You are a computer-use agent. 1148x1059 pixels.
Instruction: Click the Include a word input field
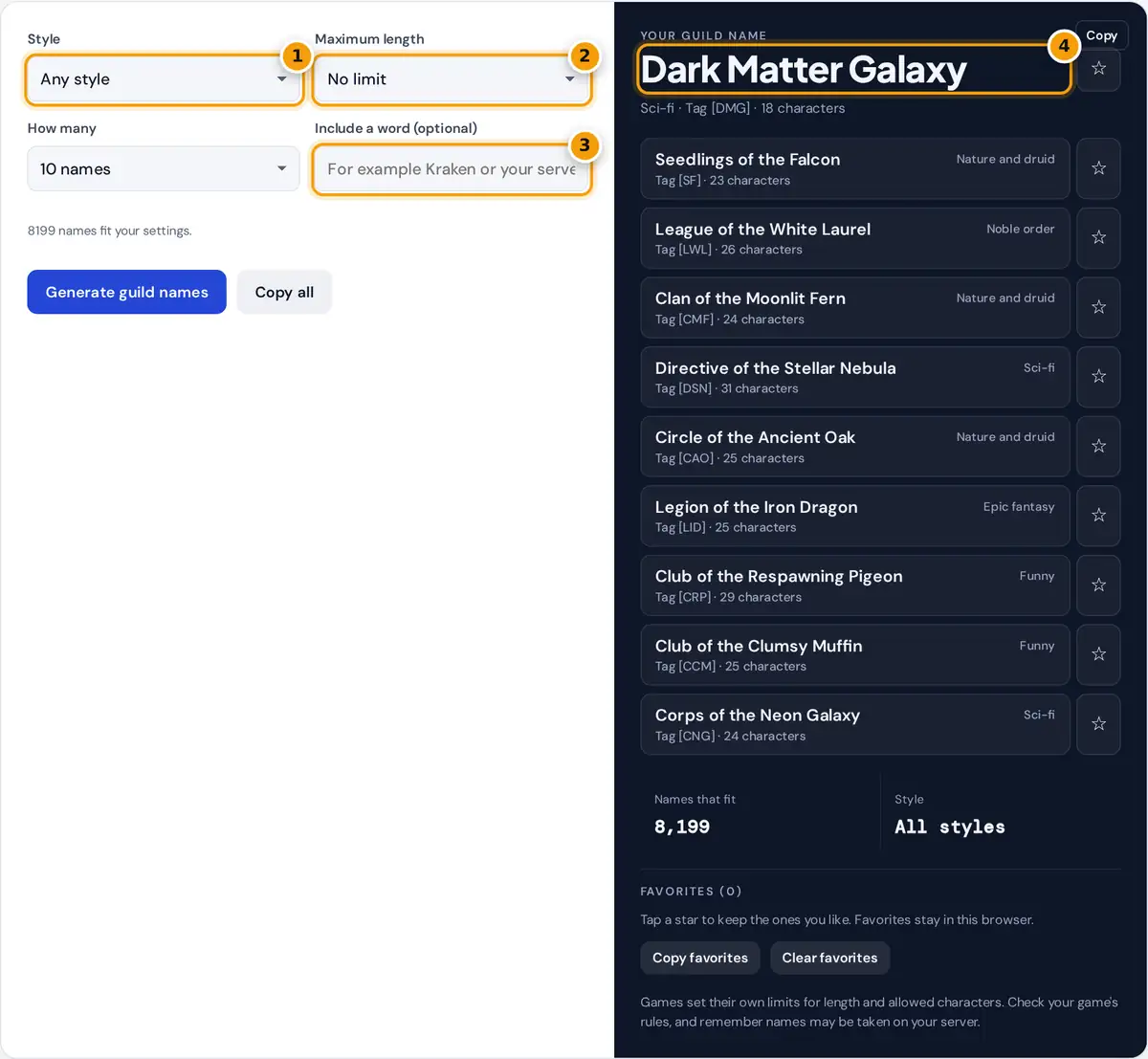click(452, 169)
